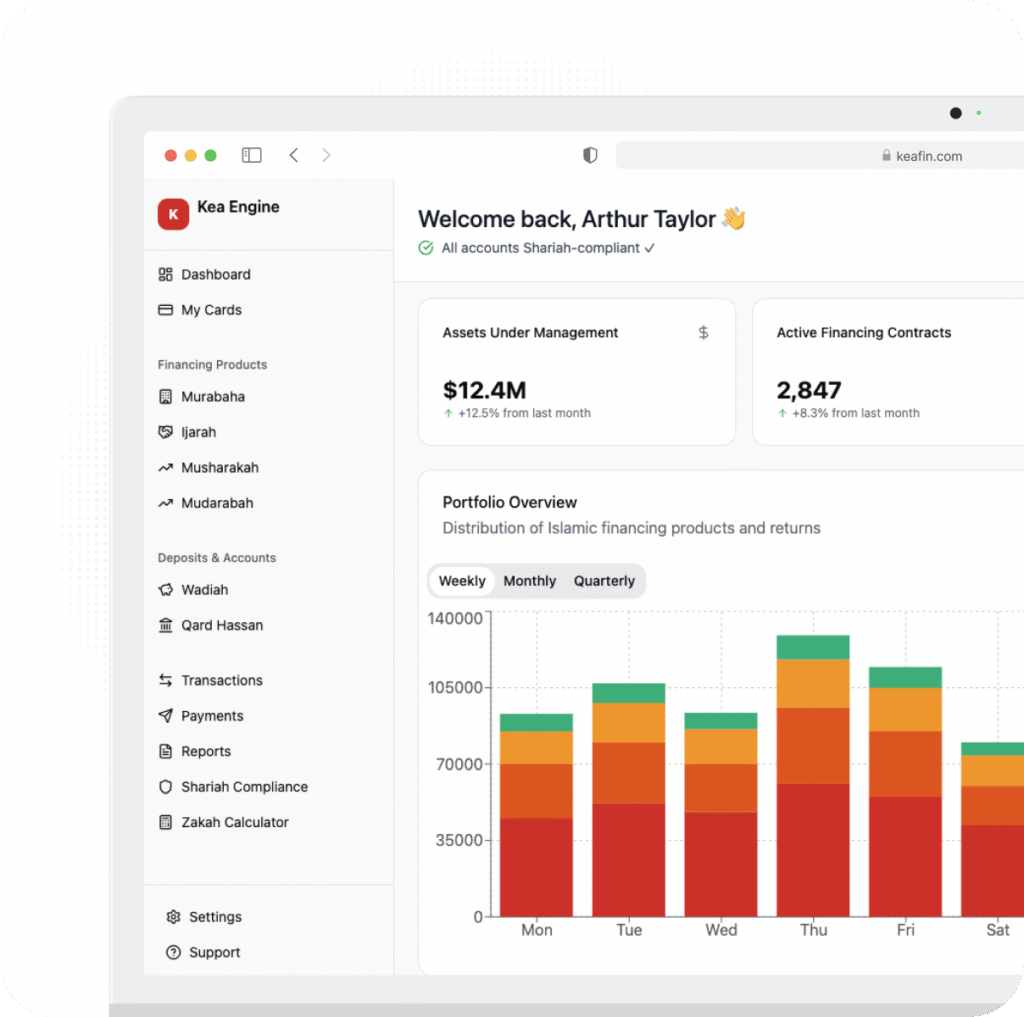Click the Qard Hassan bank building icon
Image resolution: width=1024 pixels, height=1017 pixels.
tap(166, 625)
